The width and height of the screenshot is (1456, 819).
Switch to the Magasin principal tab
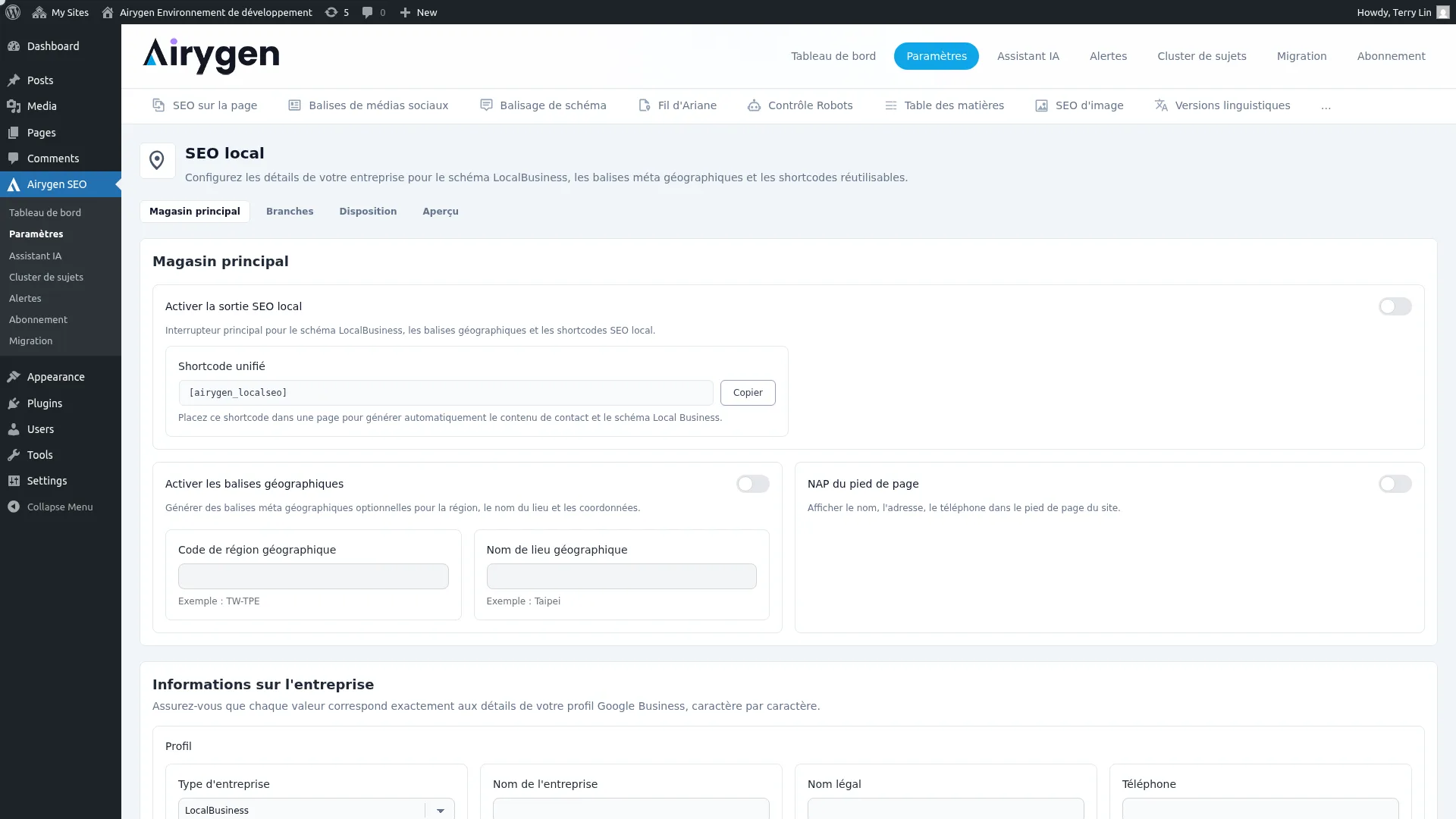tap(195, 212)
